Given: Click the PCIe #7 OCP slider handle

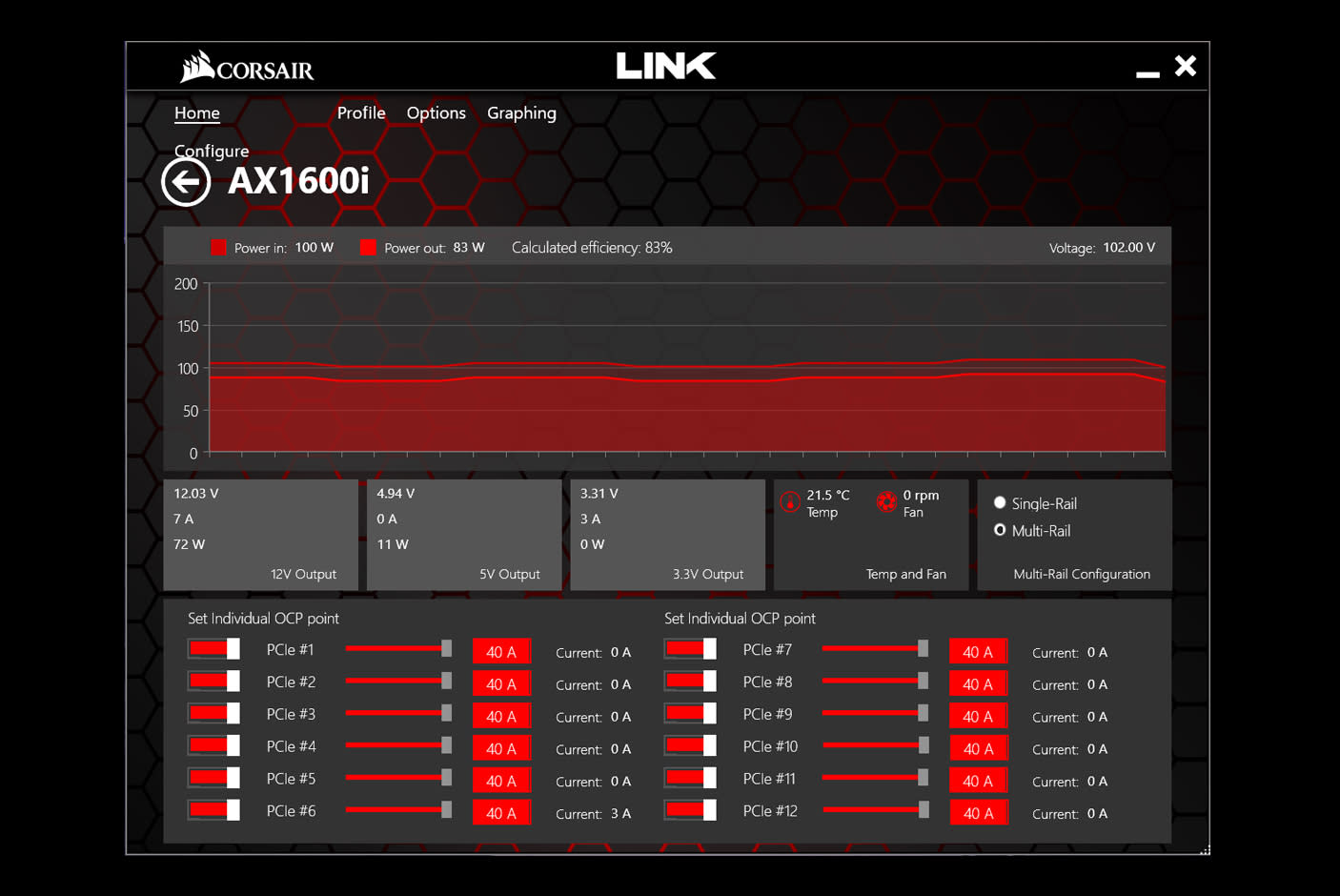Looking at the screenshot, I should pyautogui.click(x=923, y=649).
